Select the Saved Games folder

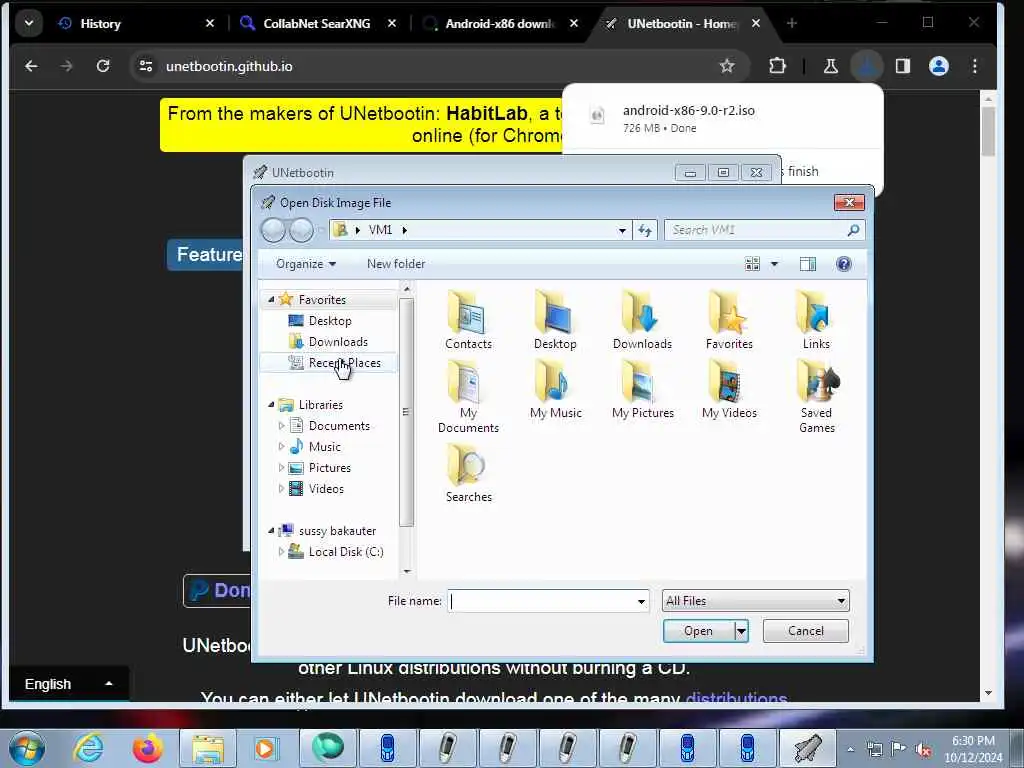816,398
